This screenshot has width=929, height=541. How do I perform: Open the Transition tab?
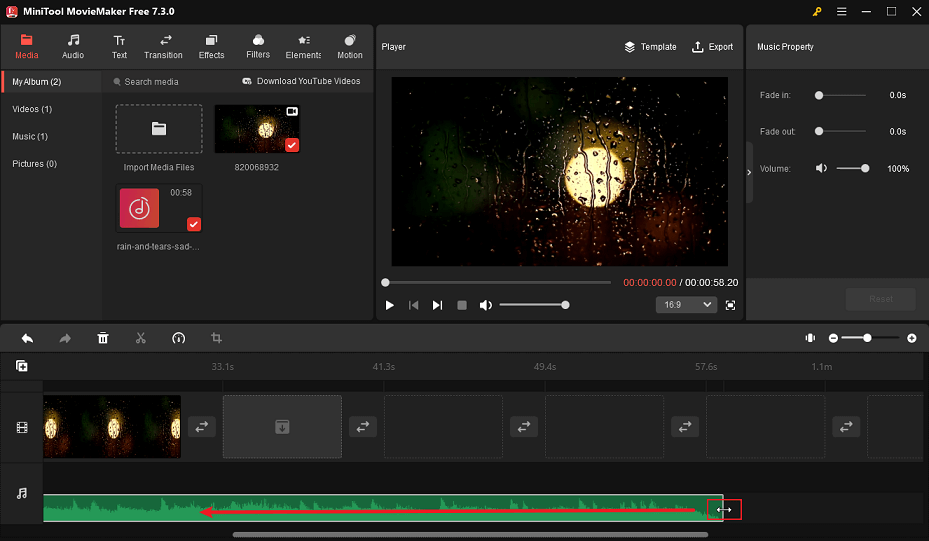tap(163, 46)
